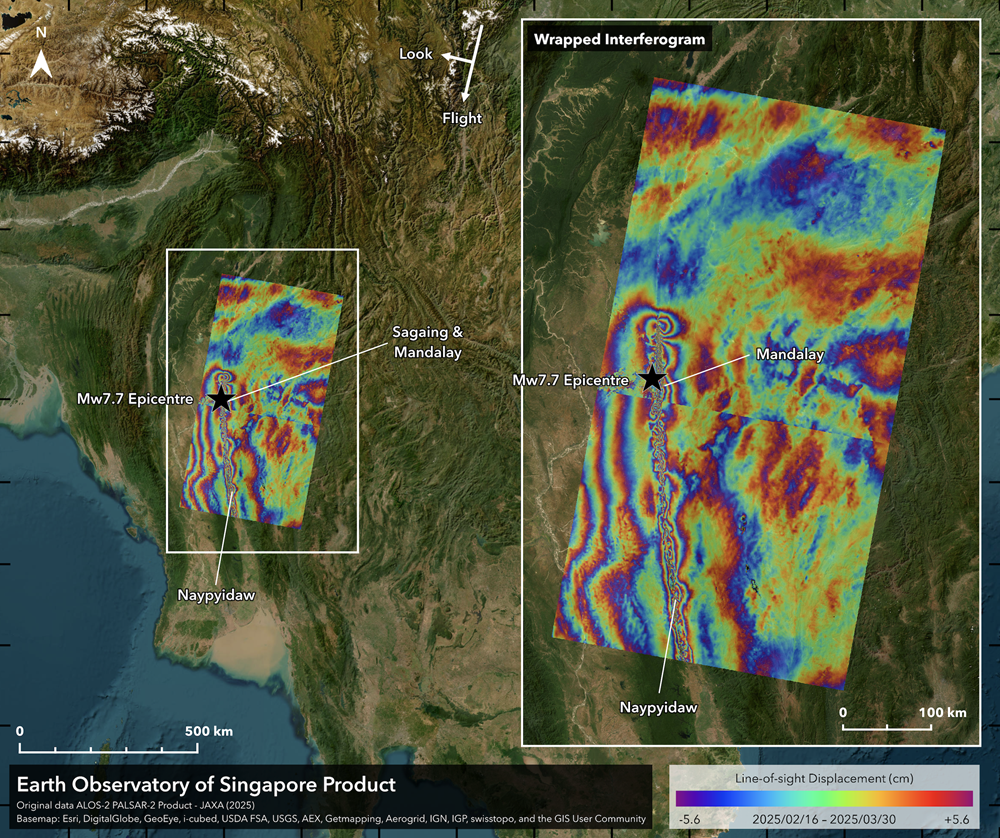
Task: Select the epicentre star in the inset panel
Action: pos(654,380)
